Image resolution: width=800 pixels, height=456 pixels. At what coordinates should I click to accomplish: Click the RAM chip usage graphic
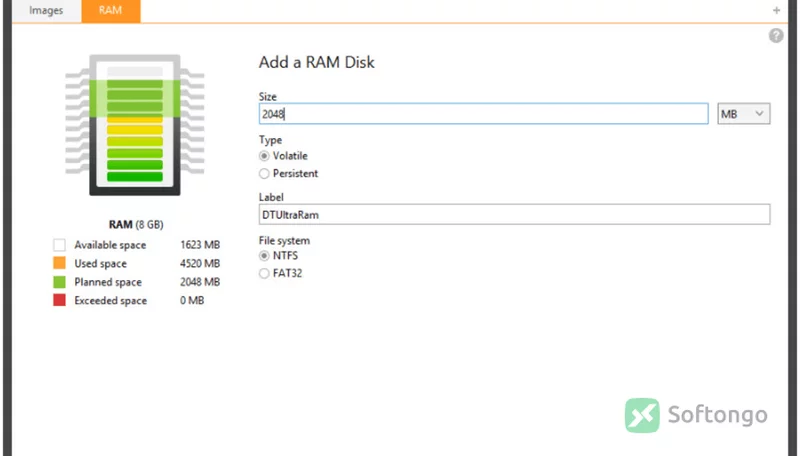pyautogui.click(x=135, y=125)
